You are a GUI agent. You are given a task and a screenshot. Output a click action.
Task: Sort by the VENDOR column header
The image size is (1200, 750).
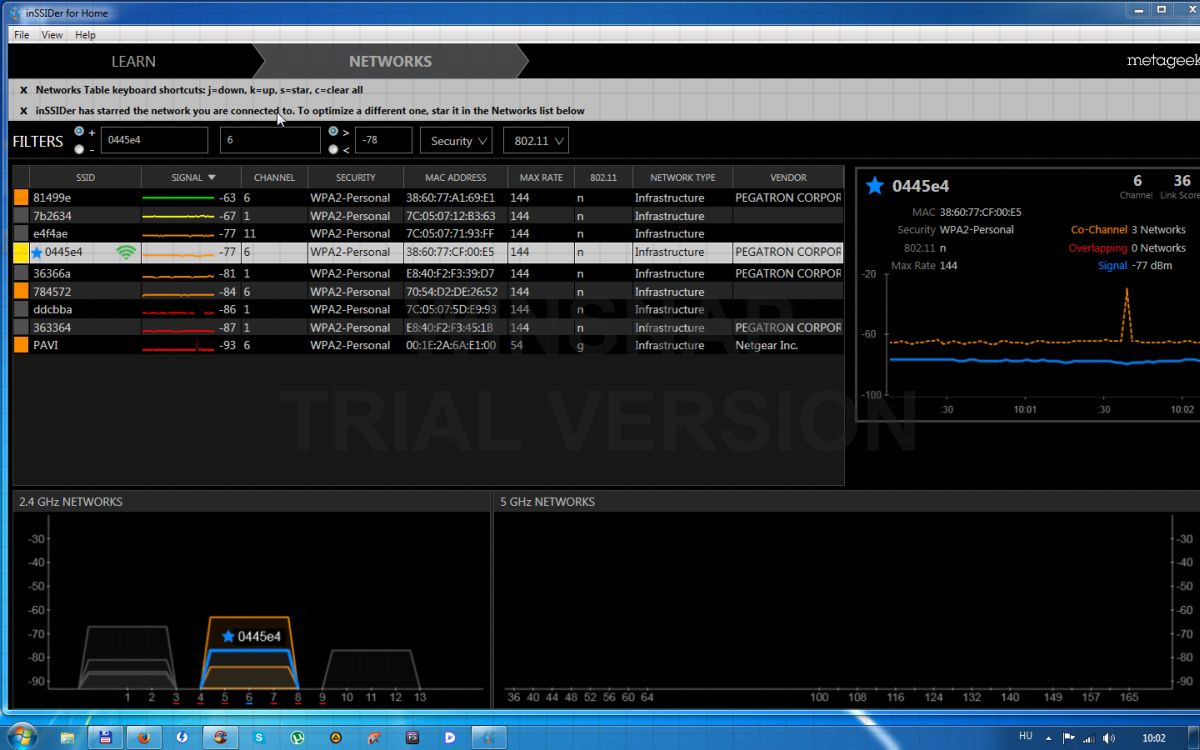click(788, 177)
